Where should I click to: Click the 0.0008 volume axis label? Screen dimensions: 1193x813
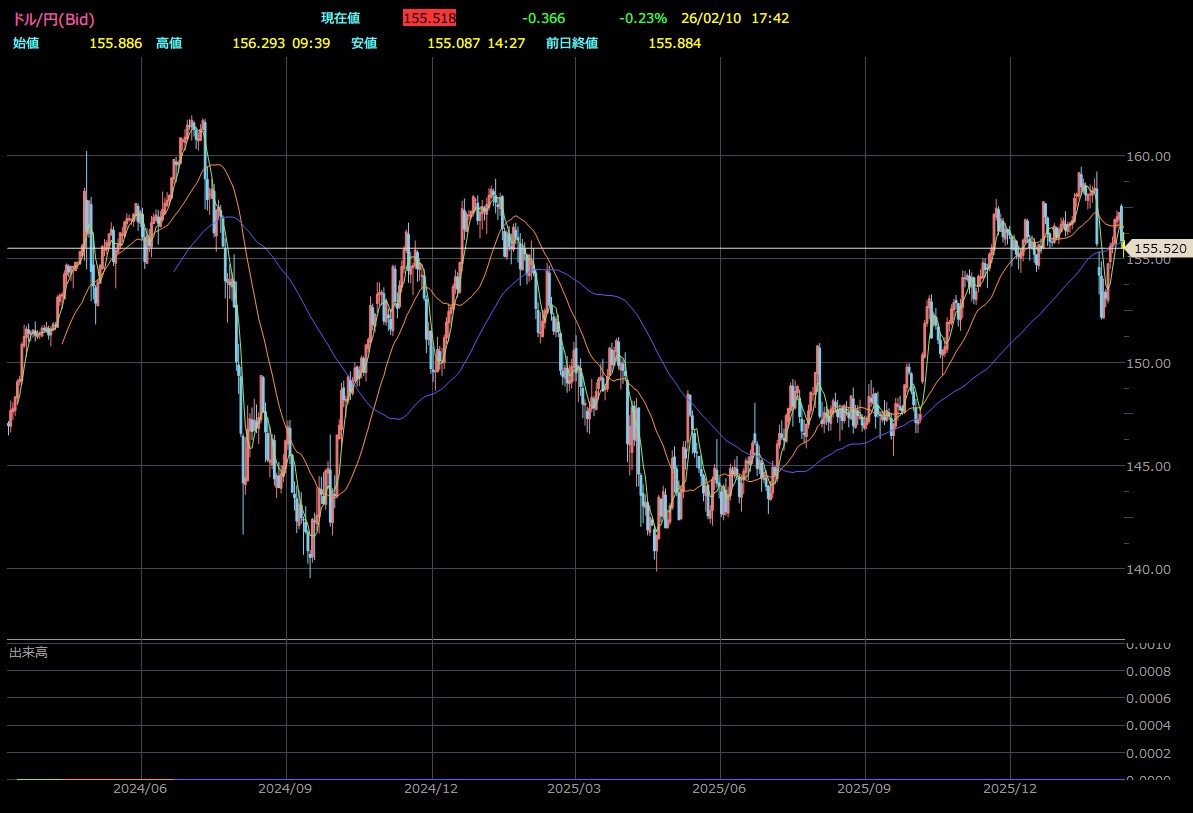[x=1148, y=672]
